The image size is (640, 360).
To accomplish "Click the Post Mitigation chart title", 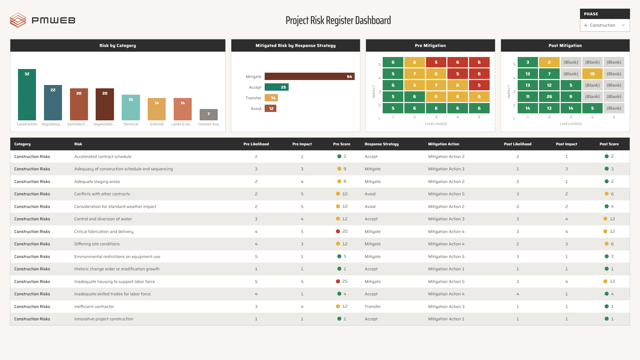I will tap(565, 45).
